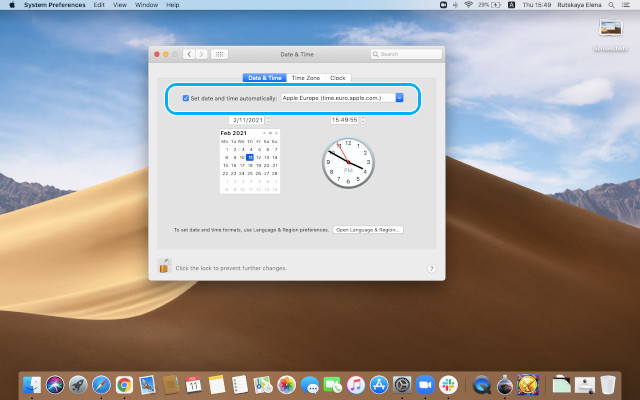Click the time field stepper arrows
The width and height of the screenshot is (640, 400).
click(362, 120)
